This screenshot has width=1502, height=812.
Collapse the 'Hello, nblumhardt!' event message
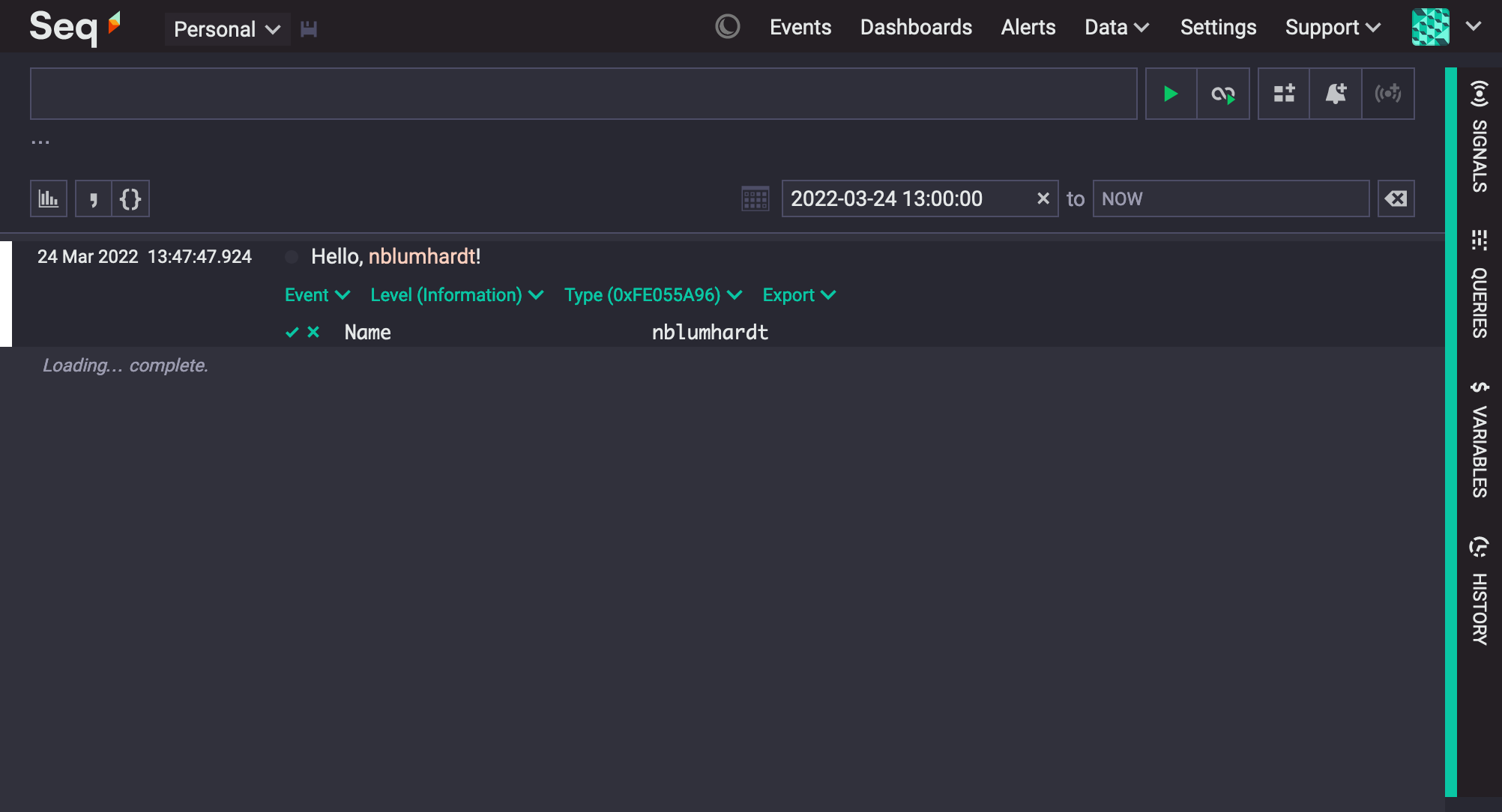[396, 256]
